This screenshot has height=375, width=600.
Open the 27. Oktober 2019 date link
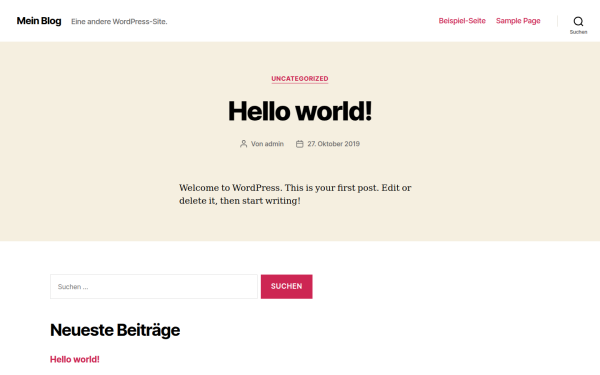click(x=333, y=144)
